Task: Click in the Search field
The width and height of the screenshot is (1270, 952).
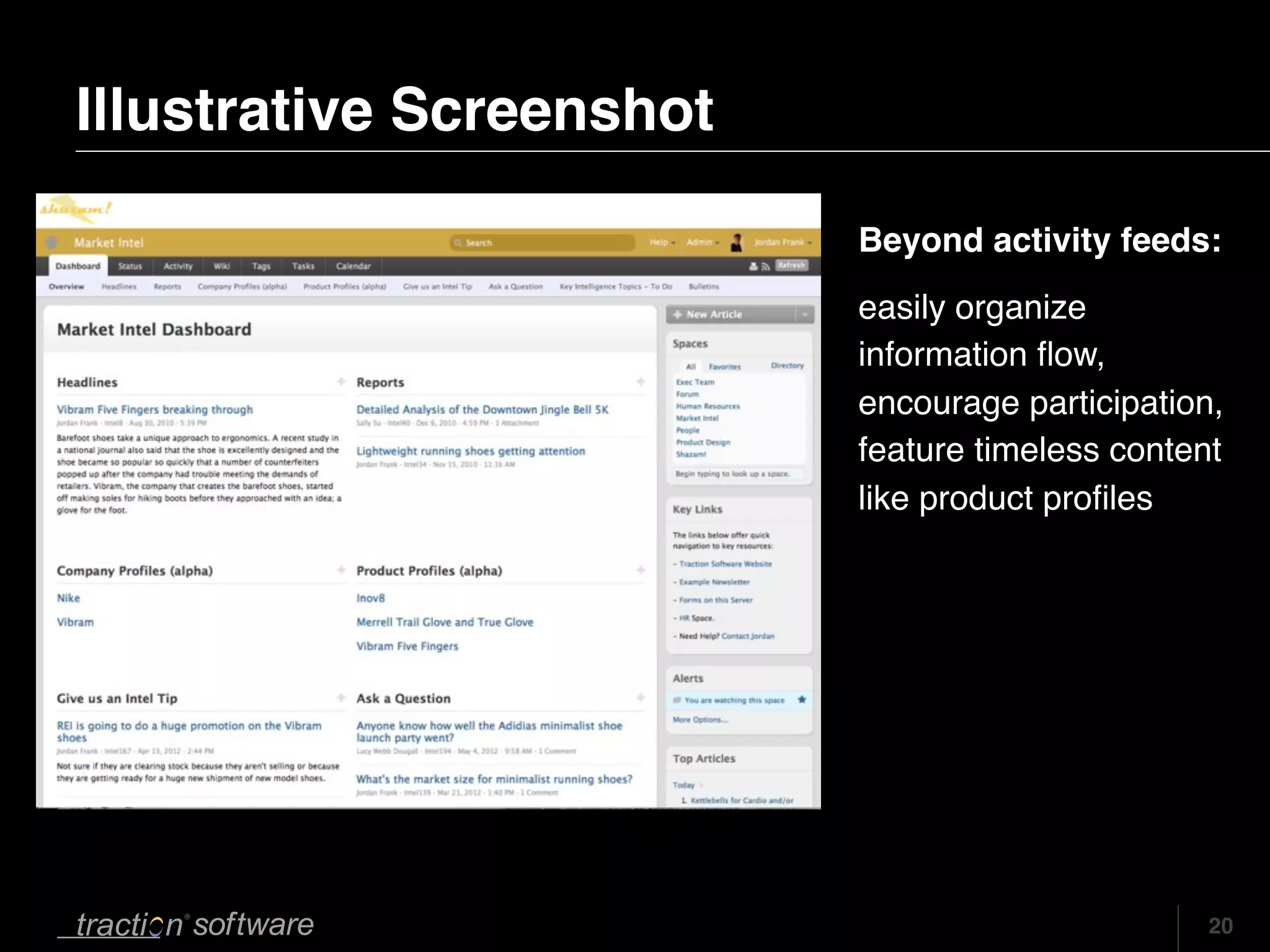Action: (543, 242)
